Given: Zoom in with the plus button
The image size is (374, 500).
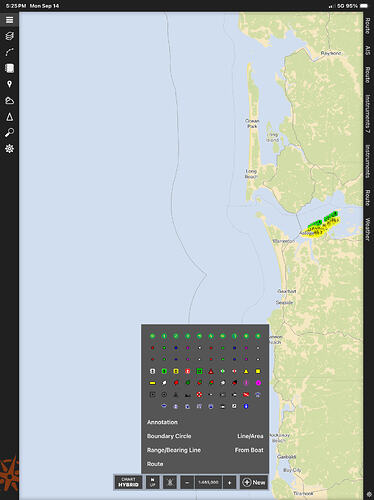Looking at the screenshot, I should (x=229, y=482).
